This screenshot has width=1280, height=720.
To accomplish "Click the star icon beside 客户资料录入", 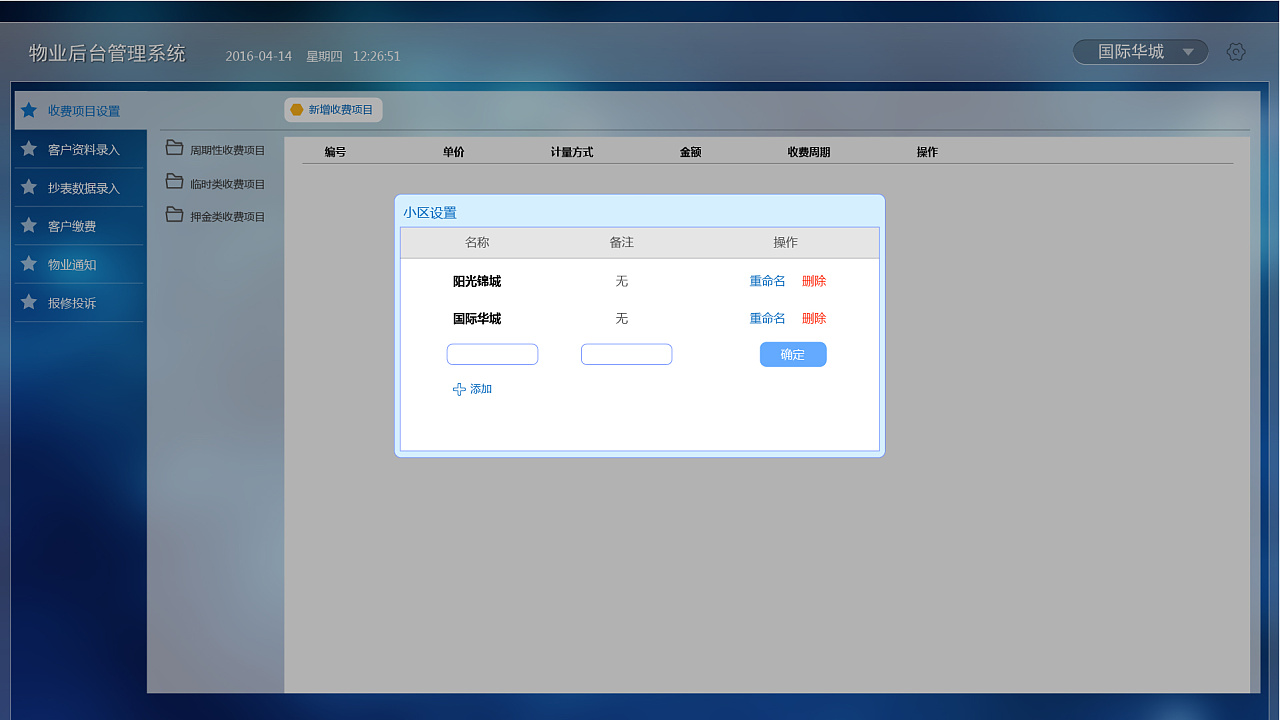I will coord(29,149).
